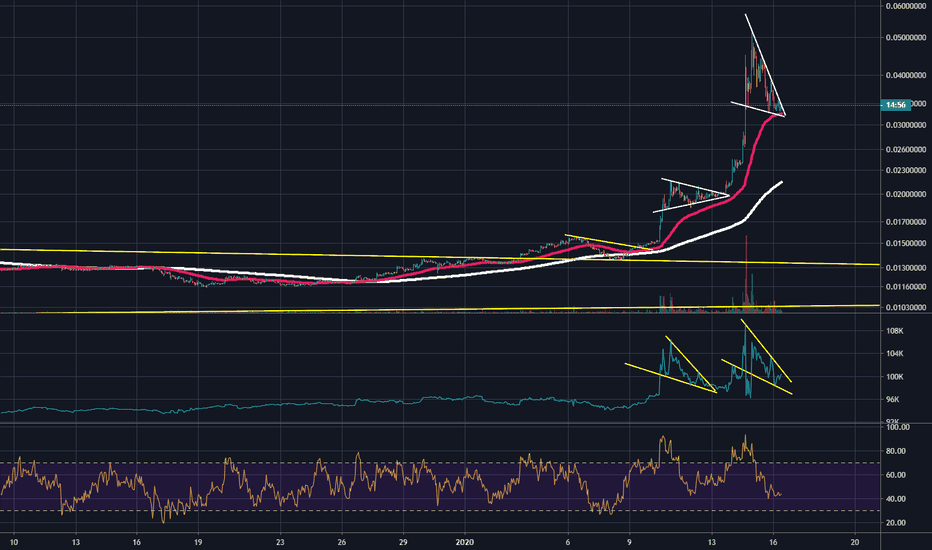Click the 0.01300000 price axis label
Viewport: 932px width, 550px height.
click(x=906, y=268)
